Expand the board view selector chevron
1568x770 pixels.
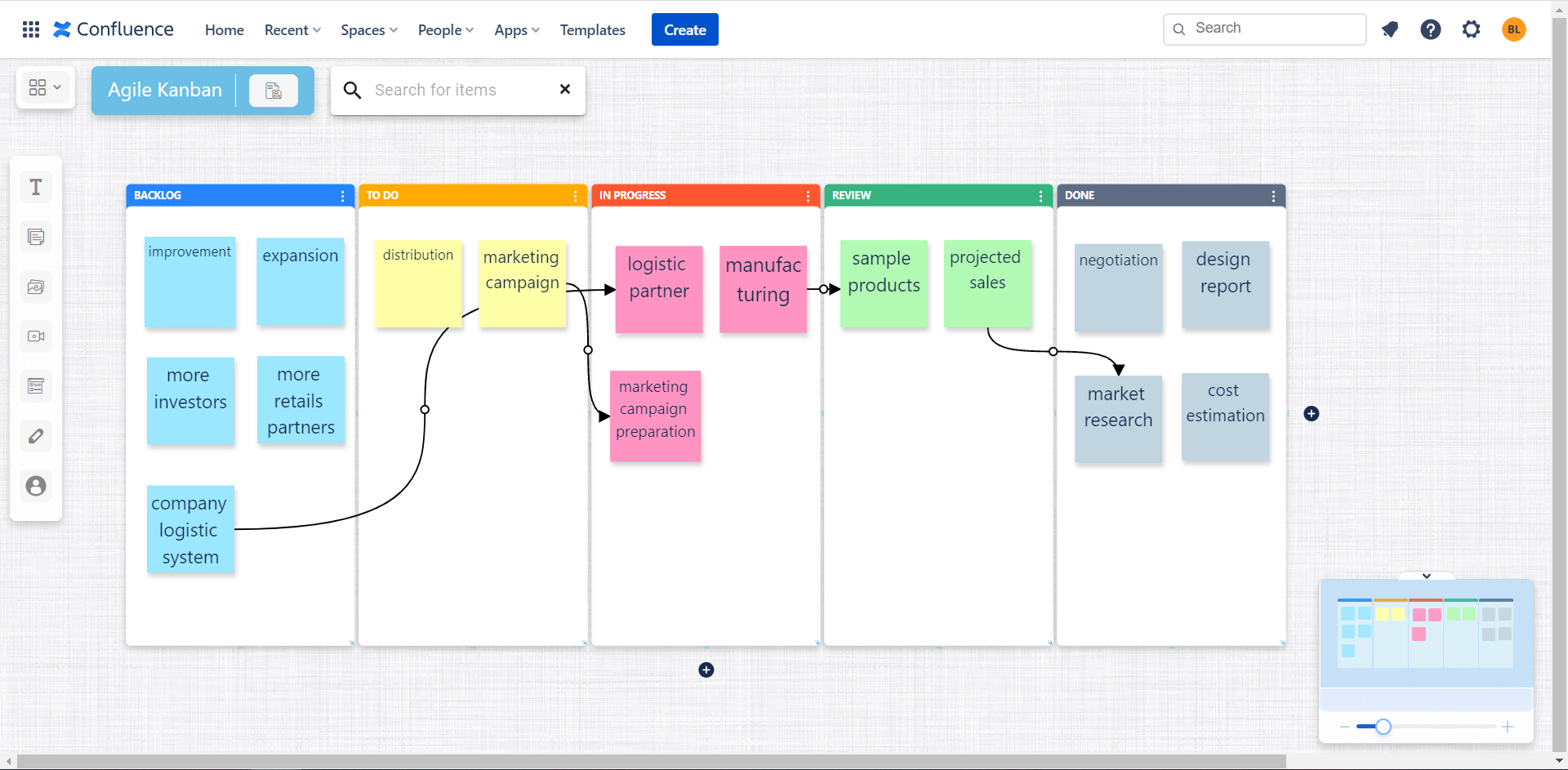pyautogui.click(x=56, y=87)
